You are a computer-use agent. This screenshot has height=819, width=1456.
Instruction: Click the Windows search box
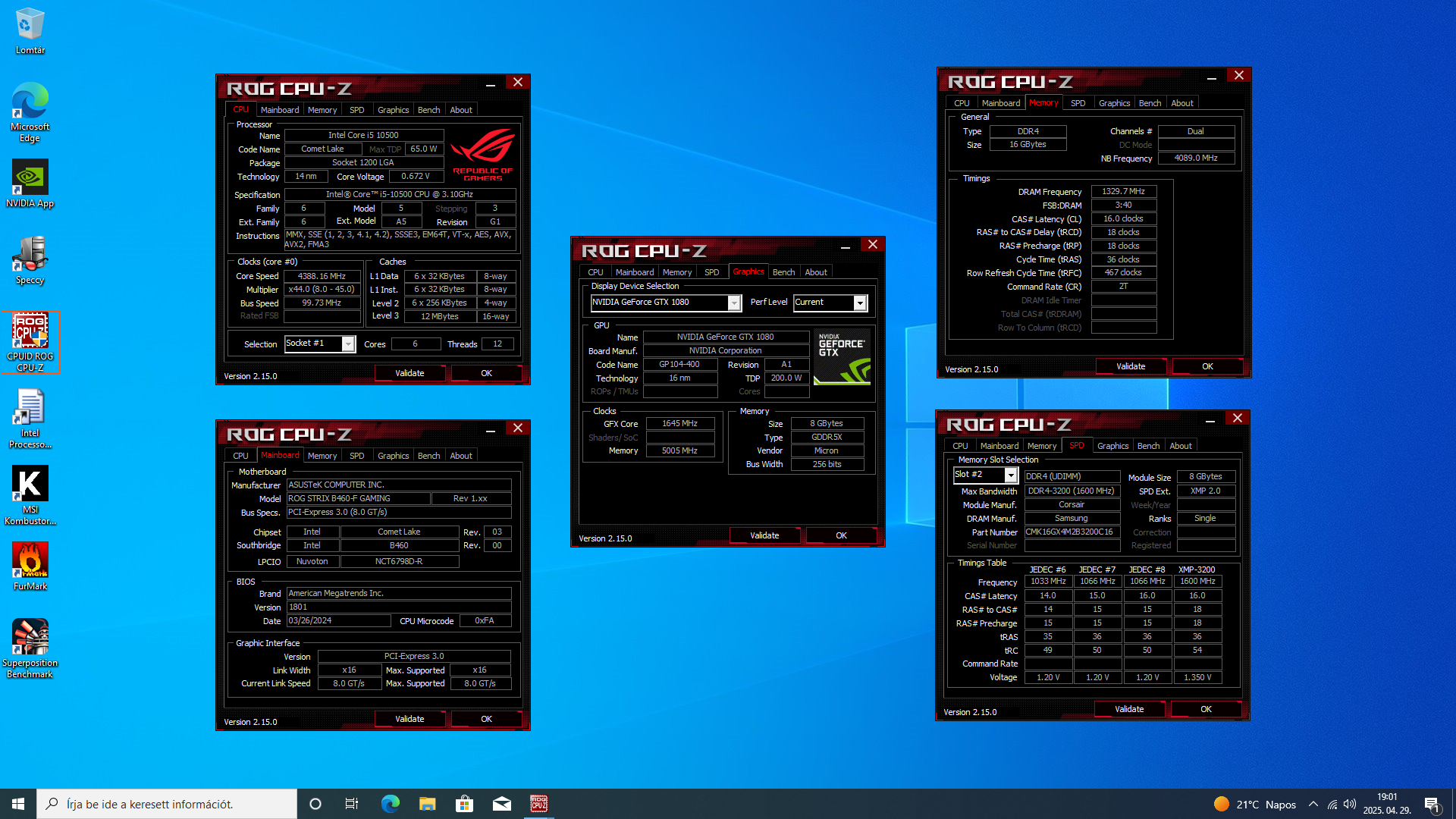point(167,804)
